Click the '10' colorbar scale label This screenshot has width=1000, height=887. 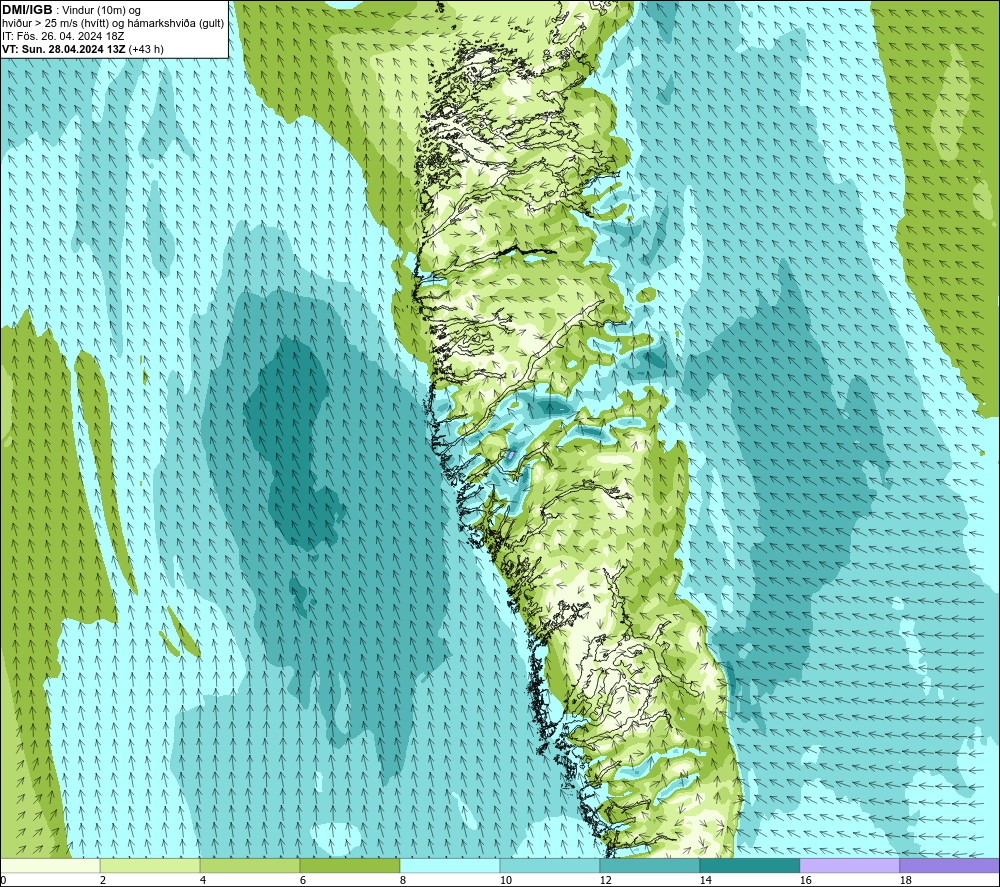point(505,880)
